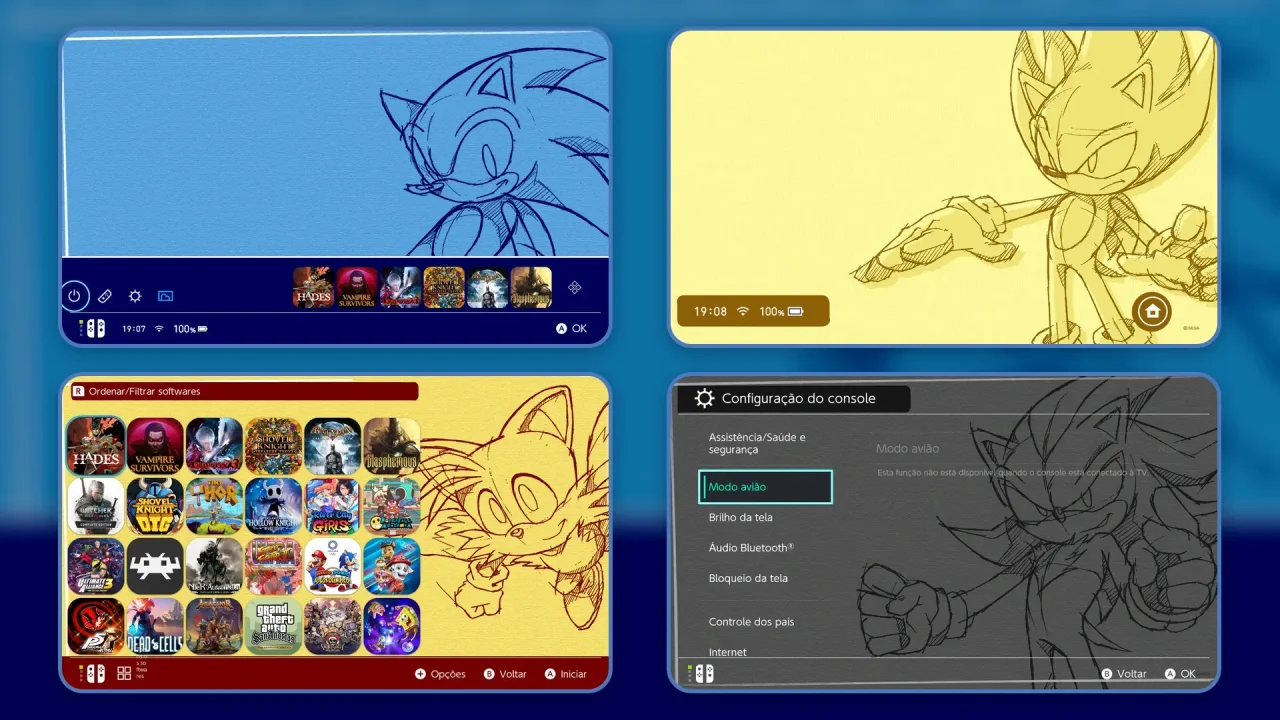1280x720 pixels.
Task: Click Opções in the red library footer
Action: (x=441, y=674)
